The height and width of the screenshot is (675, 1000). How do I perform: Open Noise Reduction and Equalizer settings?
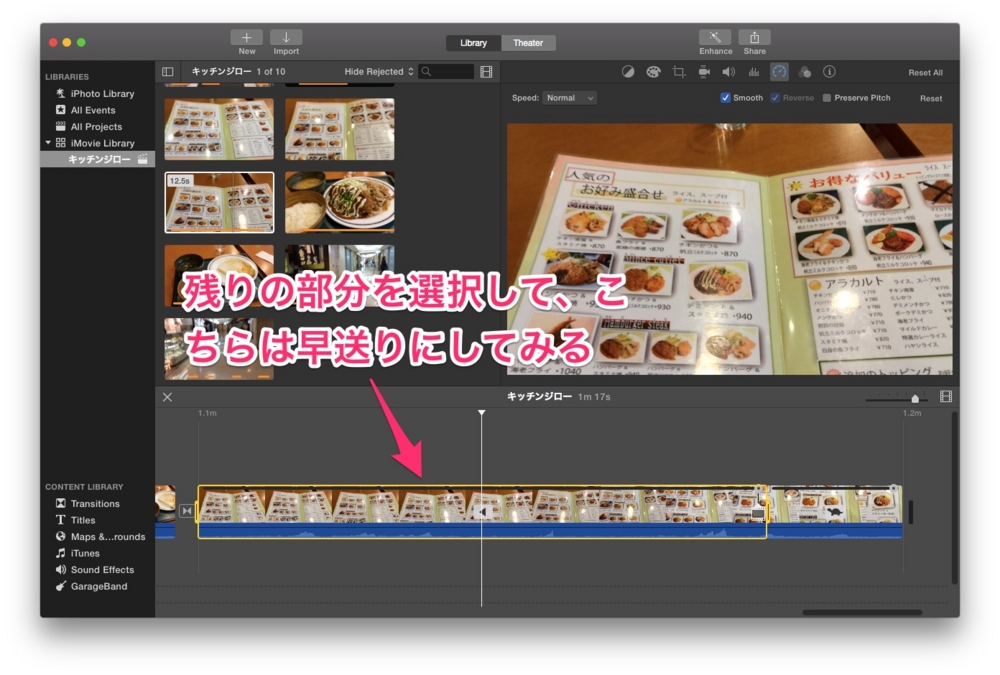pos(753,71)
